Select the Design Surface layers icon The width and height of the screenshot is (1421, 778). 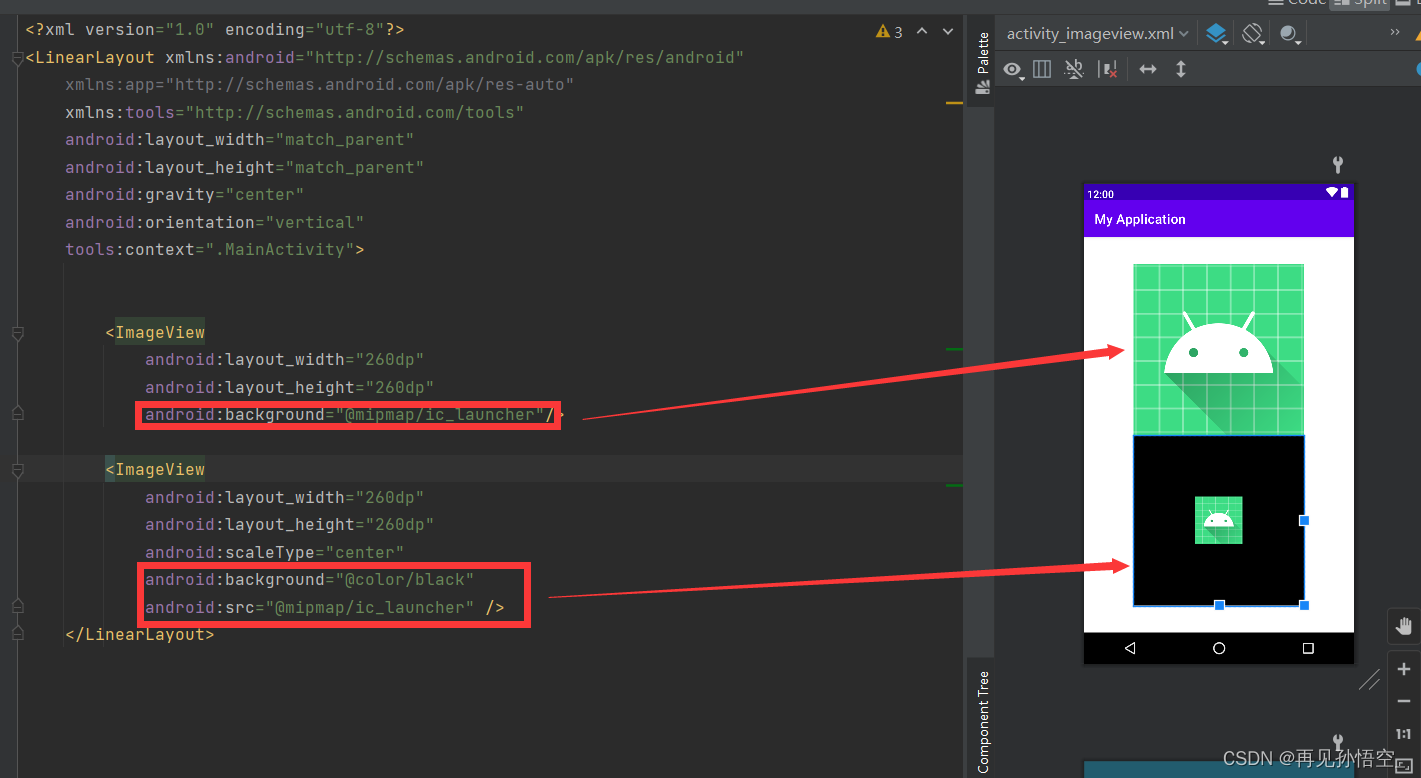point(1216,33)
